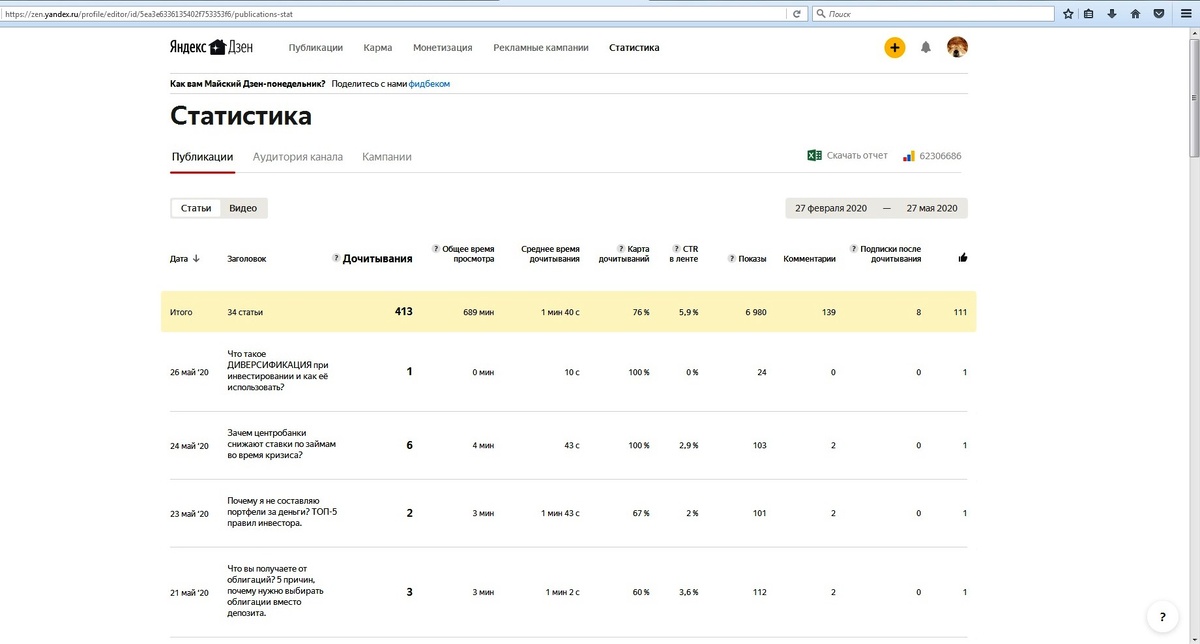Sort by the Показы column header

tap(753, 258)
